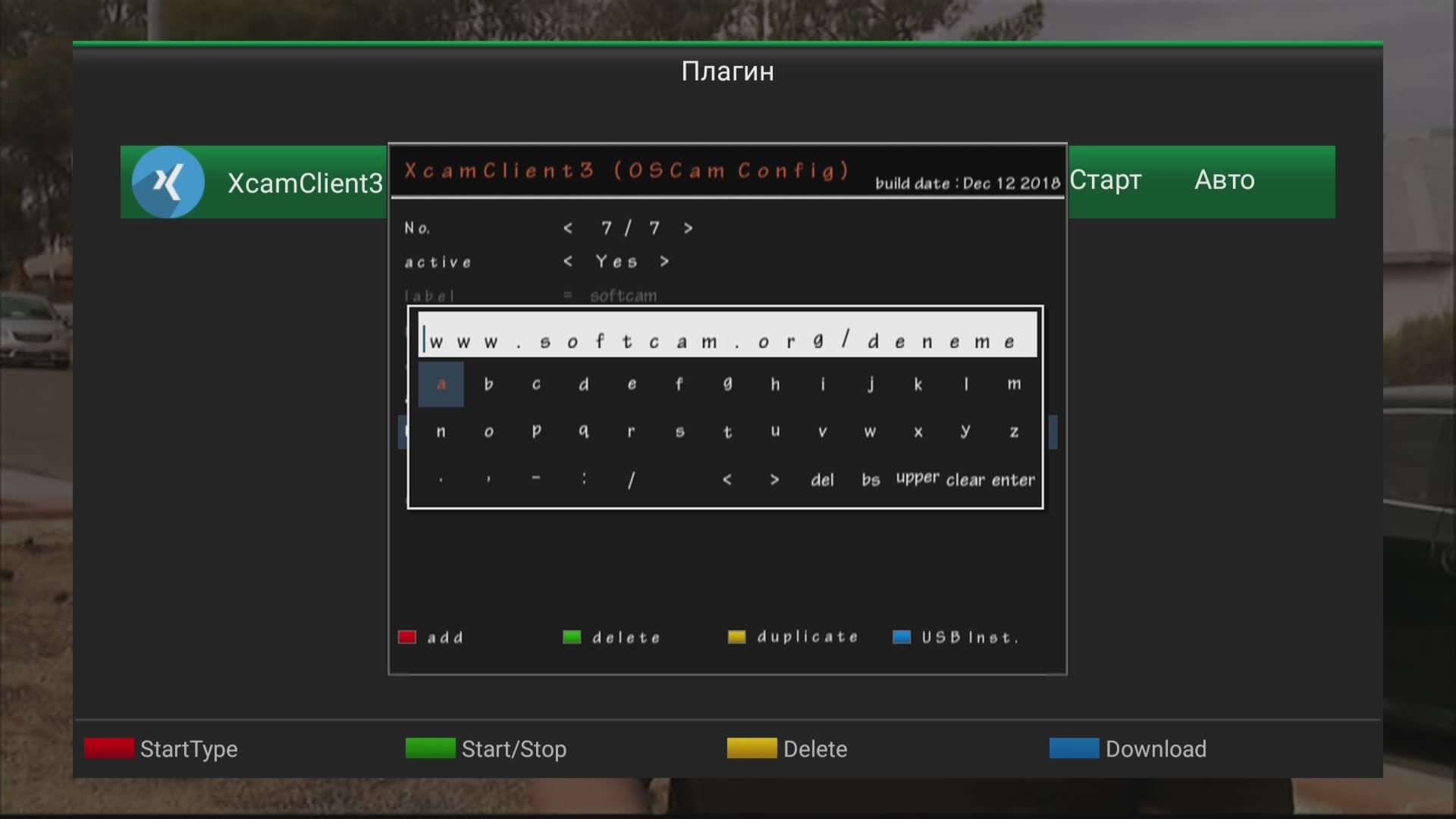The width and height of the screenshot is (1456, 819).
Task: Select the highlighted 'a' key
Action: click(x=441, y=384)
